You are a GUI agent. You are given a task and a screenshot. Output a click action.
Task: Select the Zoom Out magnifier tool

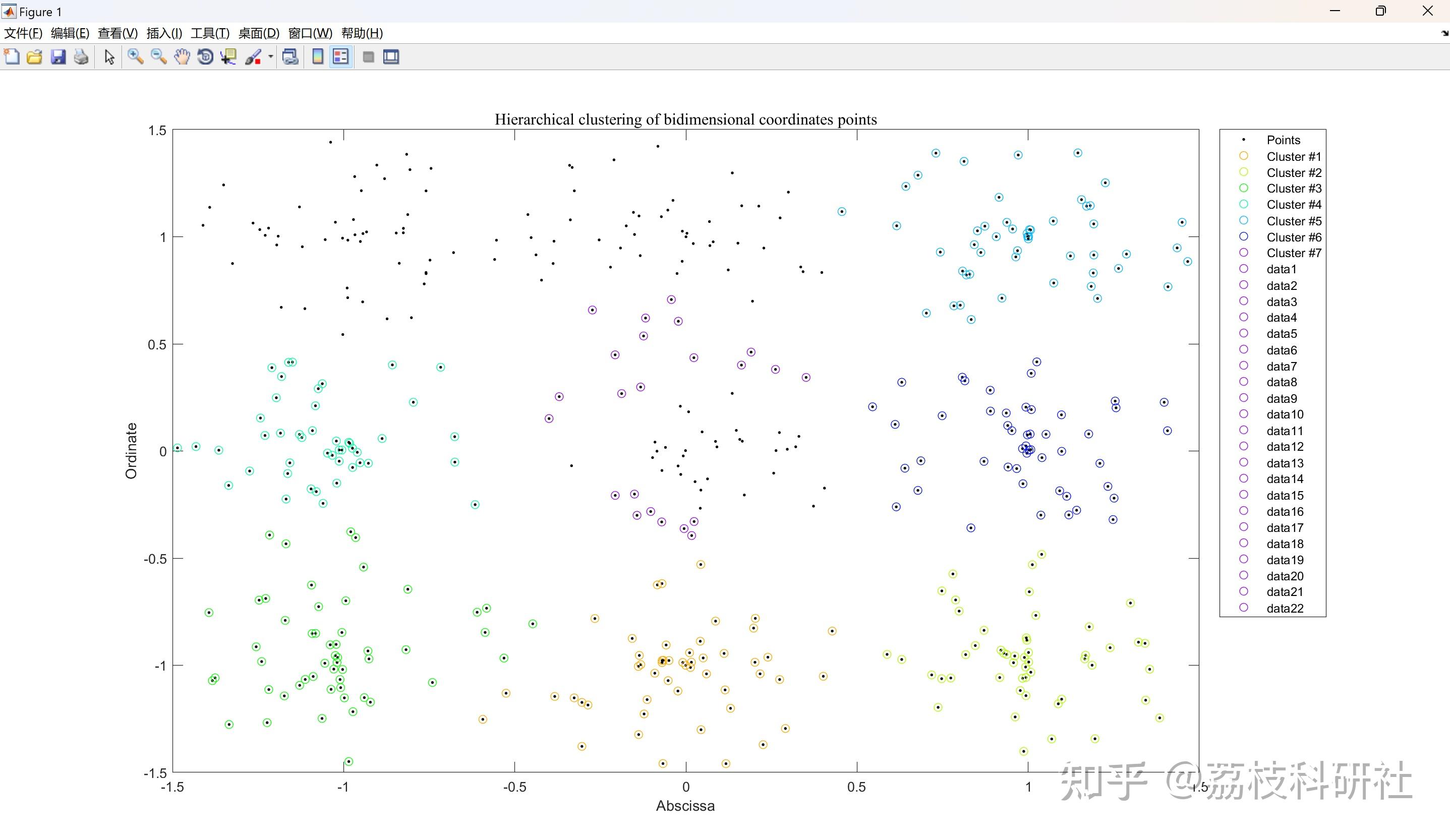[158, 57]
